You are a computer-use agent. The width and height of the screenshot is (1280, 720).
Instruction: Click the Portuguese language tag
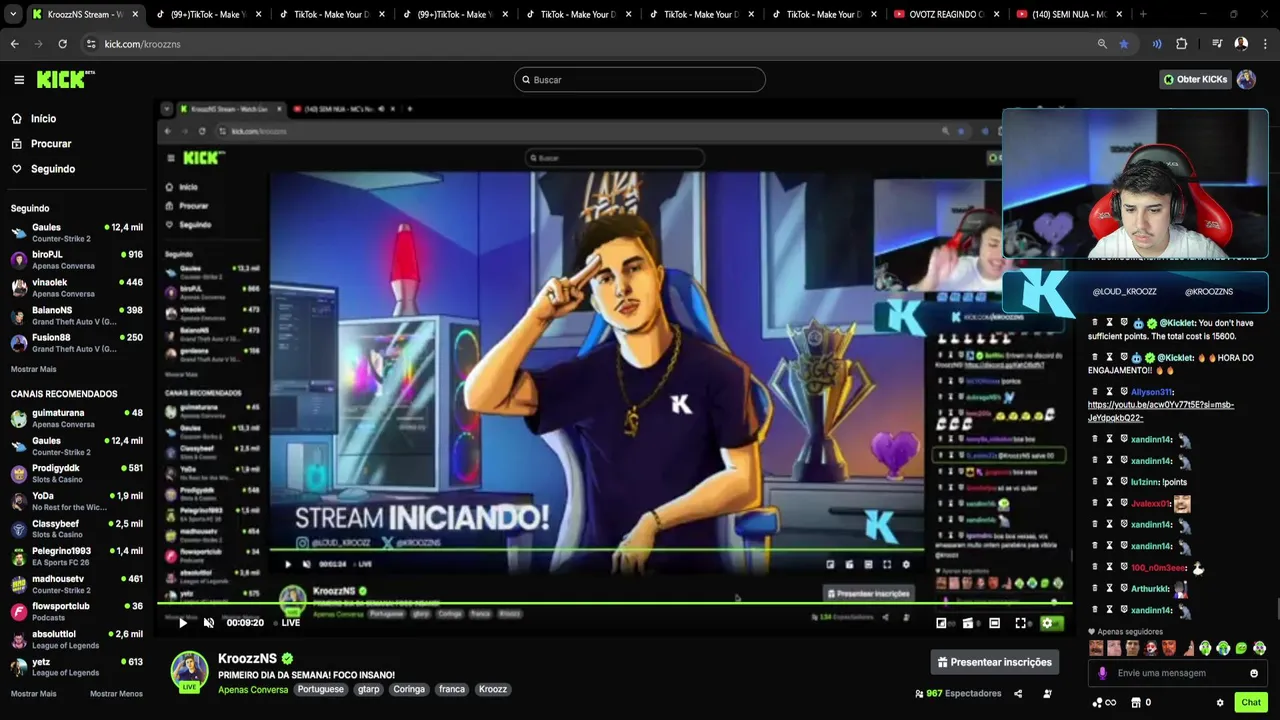pos(320,689)
